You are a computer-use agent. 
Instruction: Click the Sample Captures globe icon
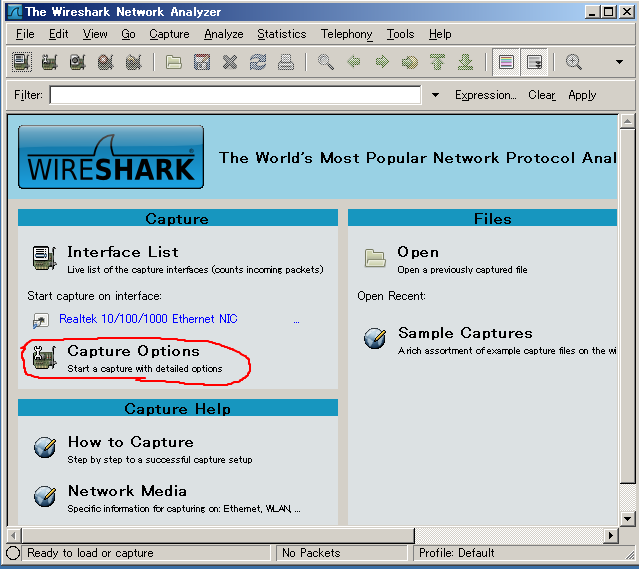click(375, 338)
